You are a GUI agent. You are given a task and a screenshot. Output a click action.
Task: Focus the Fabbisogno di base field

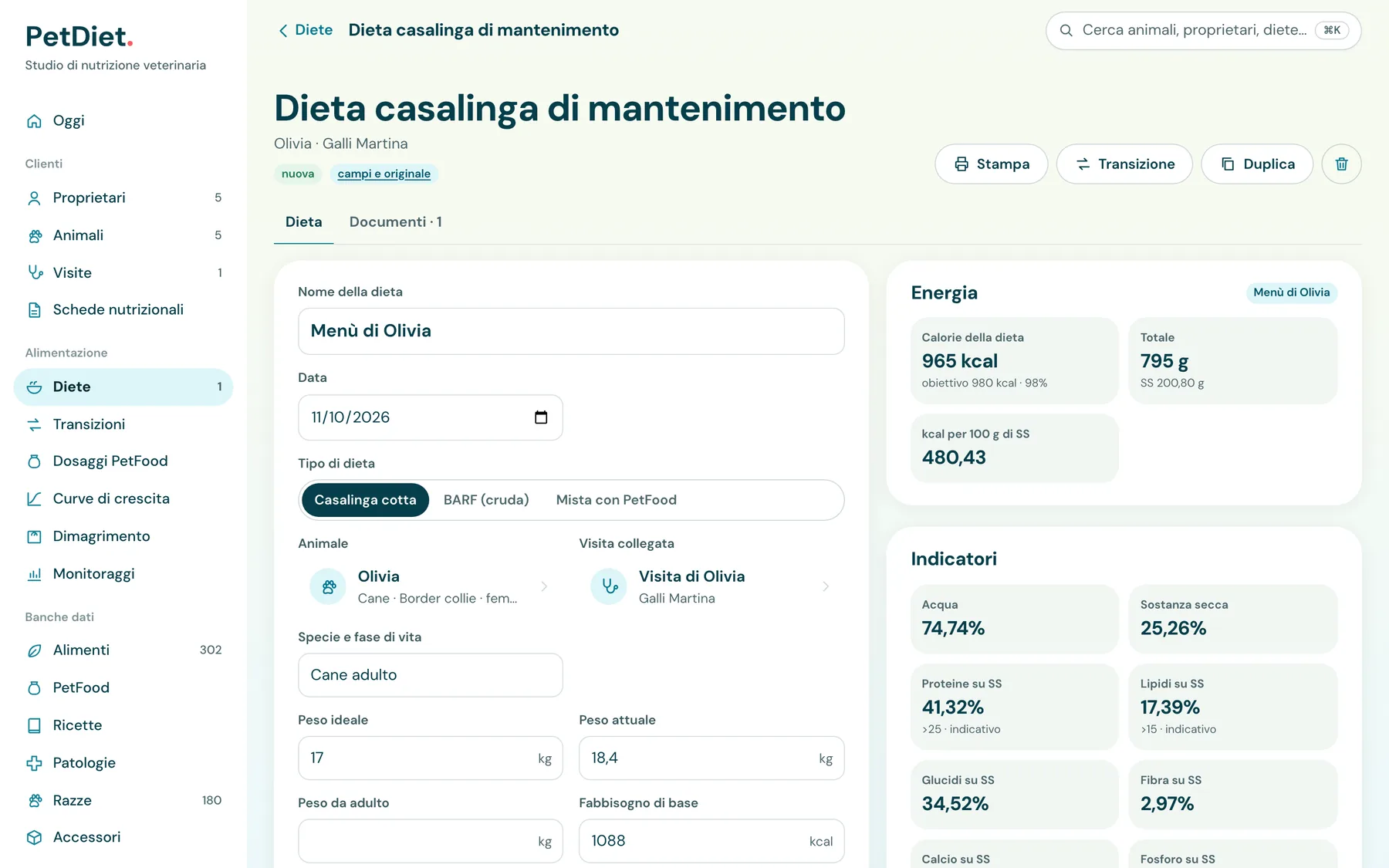point(711,841)
